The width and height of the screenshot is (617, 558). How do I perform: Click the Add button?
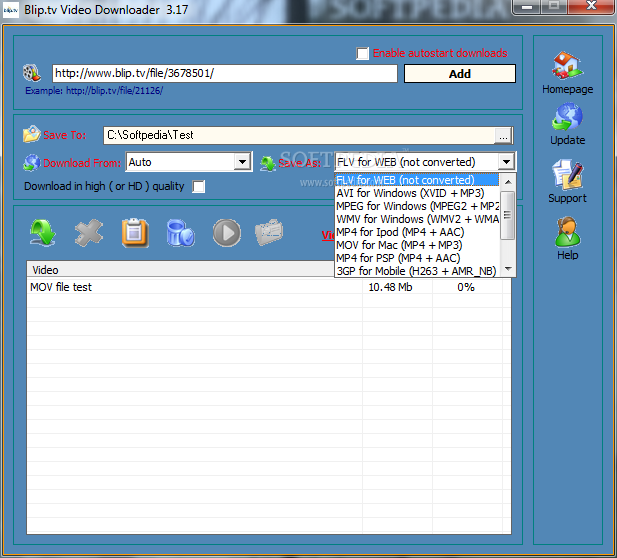pos(460,74)
